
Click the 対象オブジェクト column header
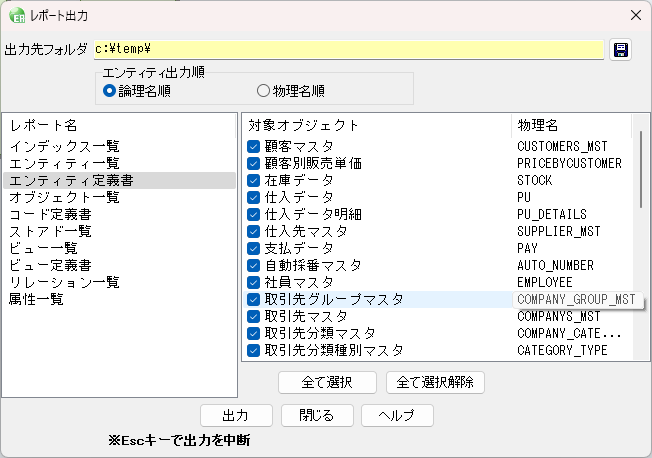(x=377, y=125)
